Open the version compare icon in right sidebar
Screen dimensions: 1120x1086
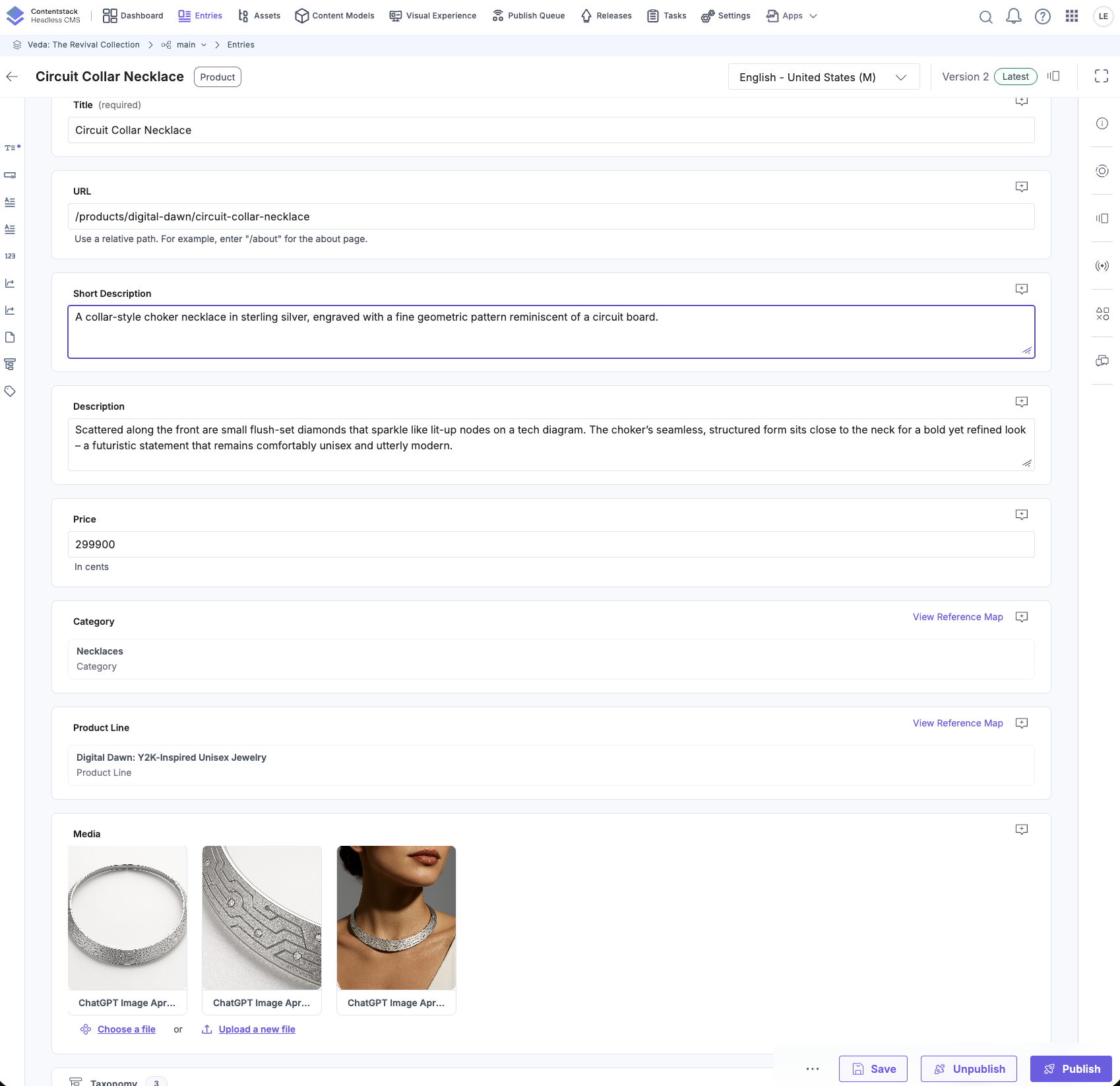[1102, 218]
